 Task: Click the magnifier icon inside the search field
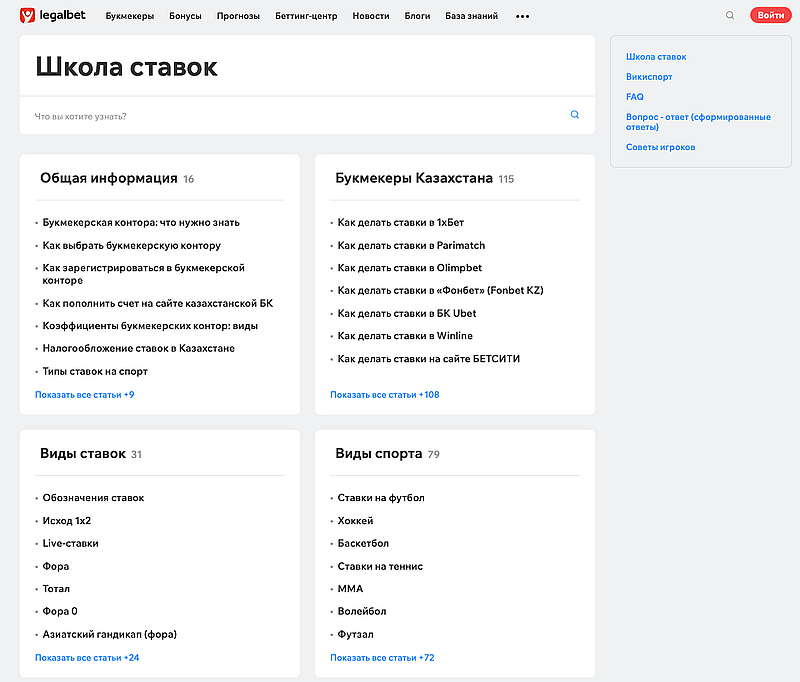[575, 114]
